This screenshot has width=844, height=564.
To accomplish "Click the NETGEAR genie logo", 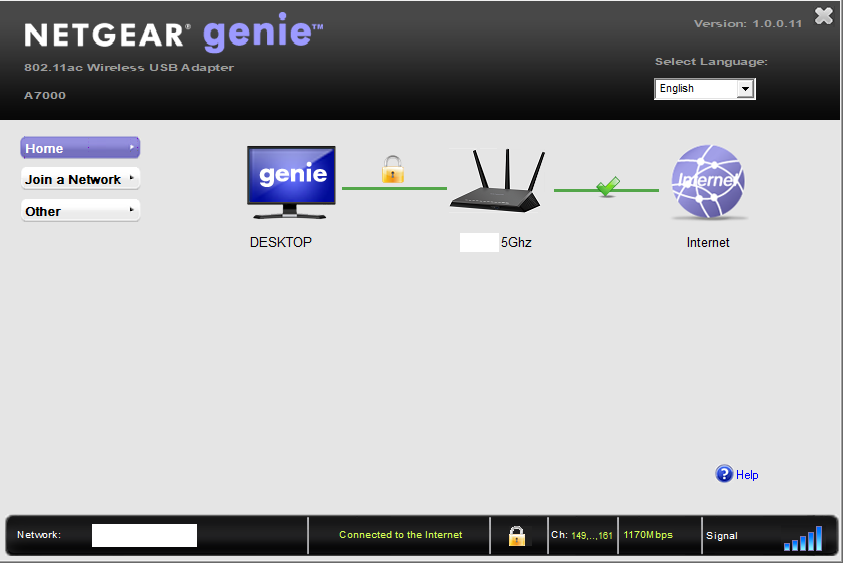I will coord(173,33).
